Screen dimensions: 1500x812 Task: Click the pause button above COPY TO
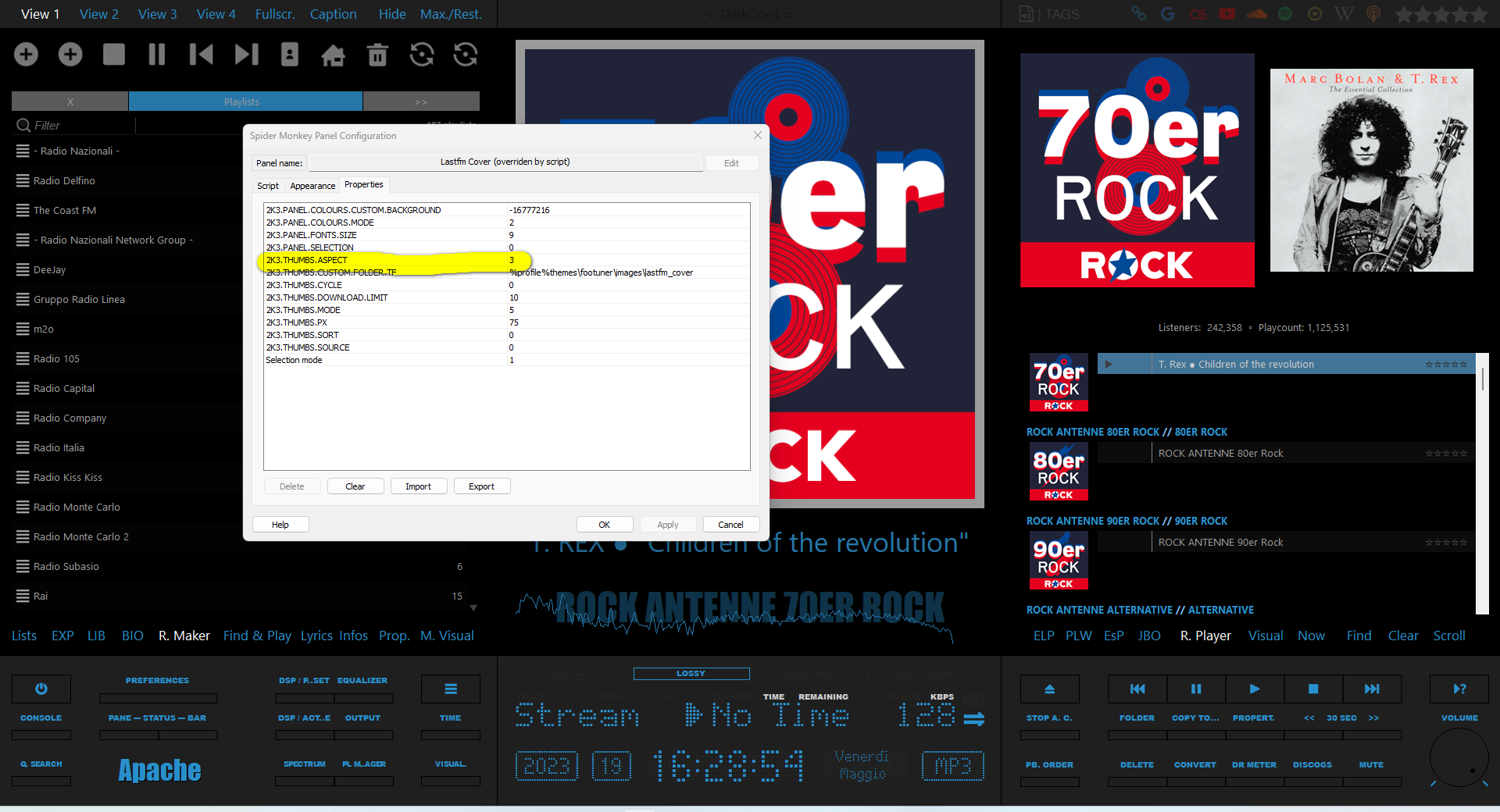1196,689
